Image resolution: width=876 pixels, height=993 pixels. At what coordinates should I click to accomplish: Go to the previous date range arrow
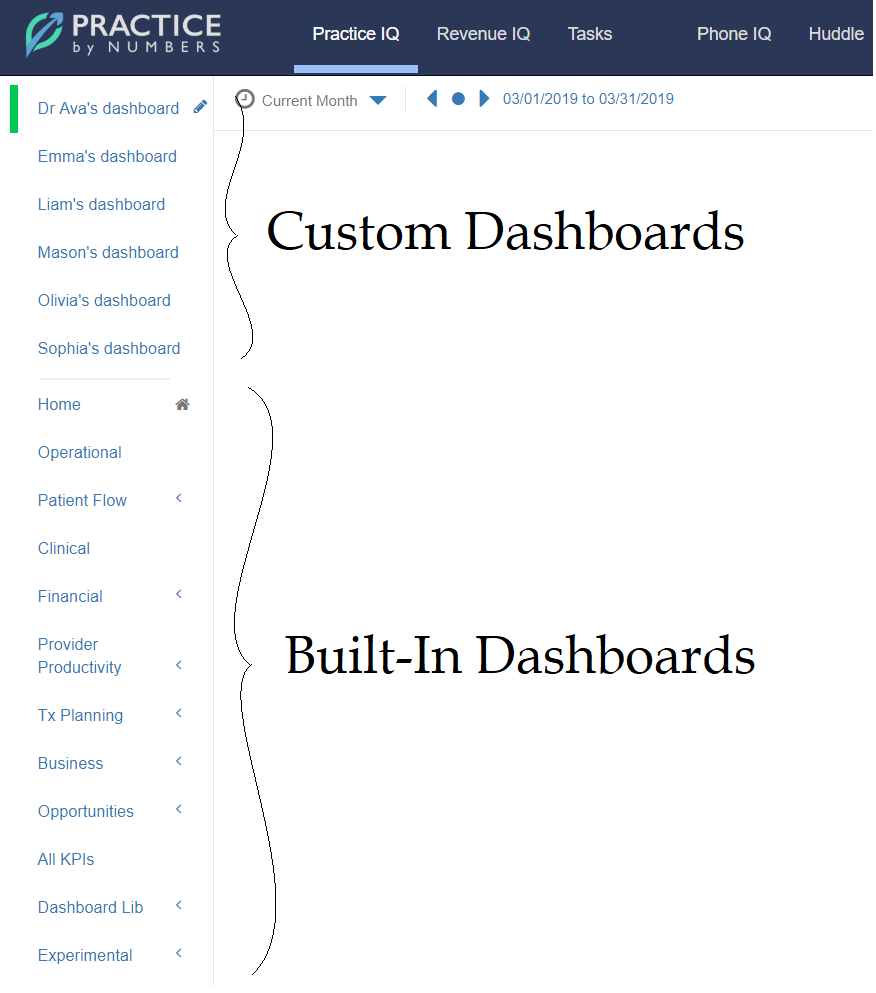[433, 99]
